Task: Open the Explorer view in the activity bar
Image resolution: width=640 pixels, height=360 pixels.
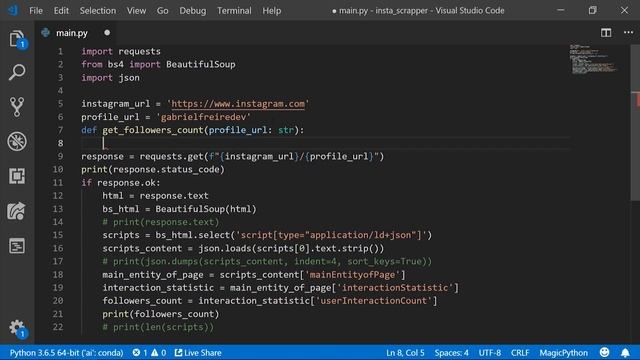Action: coord(17,39)
